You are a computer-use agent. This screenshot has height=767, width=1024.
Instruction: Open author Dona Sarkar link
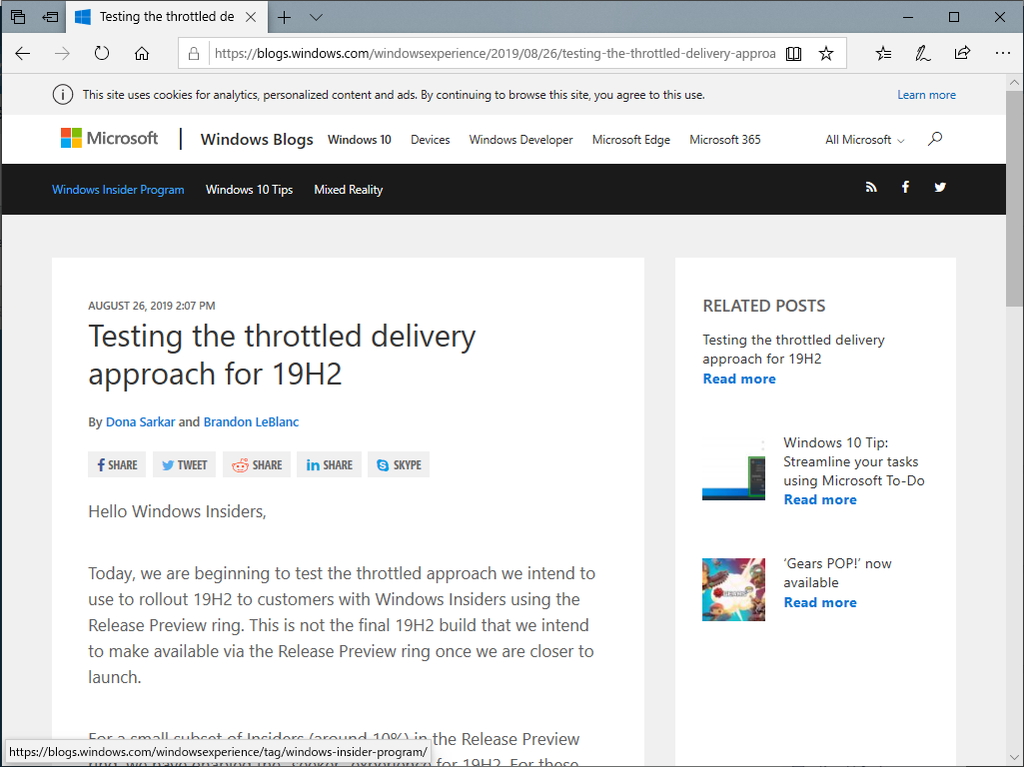140,421
